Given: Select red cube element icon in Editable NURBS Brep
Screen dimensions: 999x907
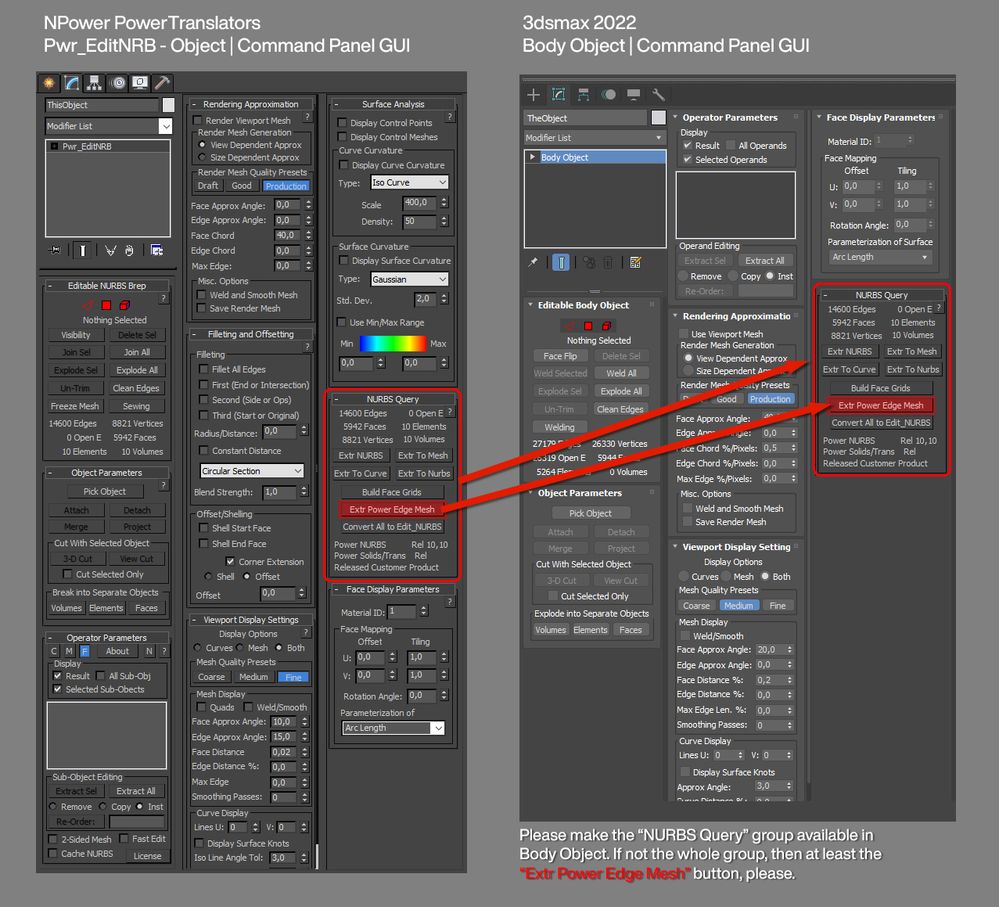Looking at the screenshot, I should click(125, 305).
